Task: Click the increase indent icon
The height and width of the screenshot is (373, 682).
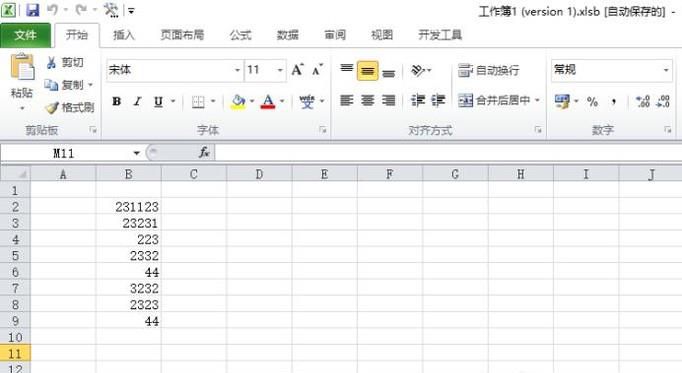Action: [x=438, y=101]
